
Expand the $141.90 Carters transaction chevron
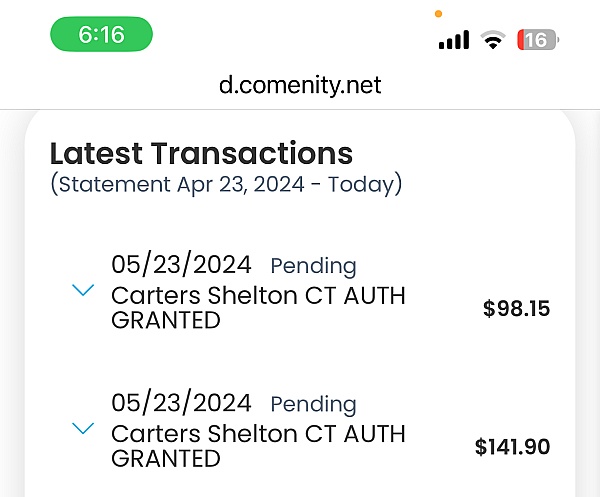(83, 428)
